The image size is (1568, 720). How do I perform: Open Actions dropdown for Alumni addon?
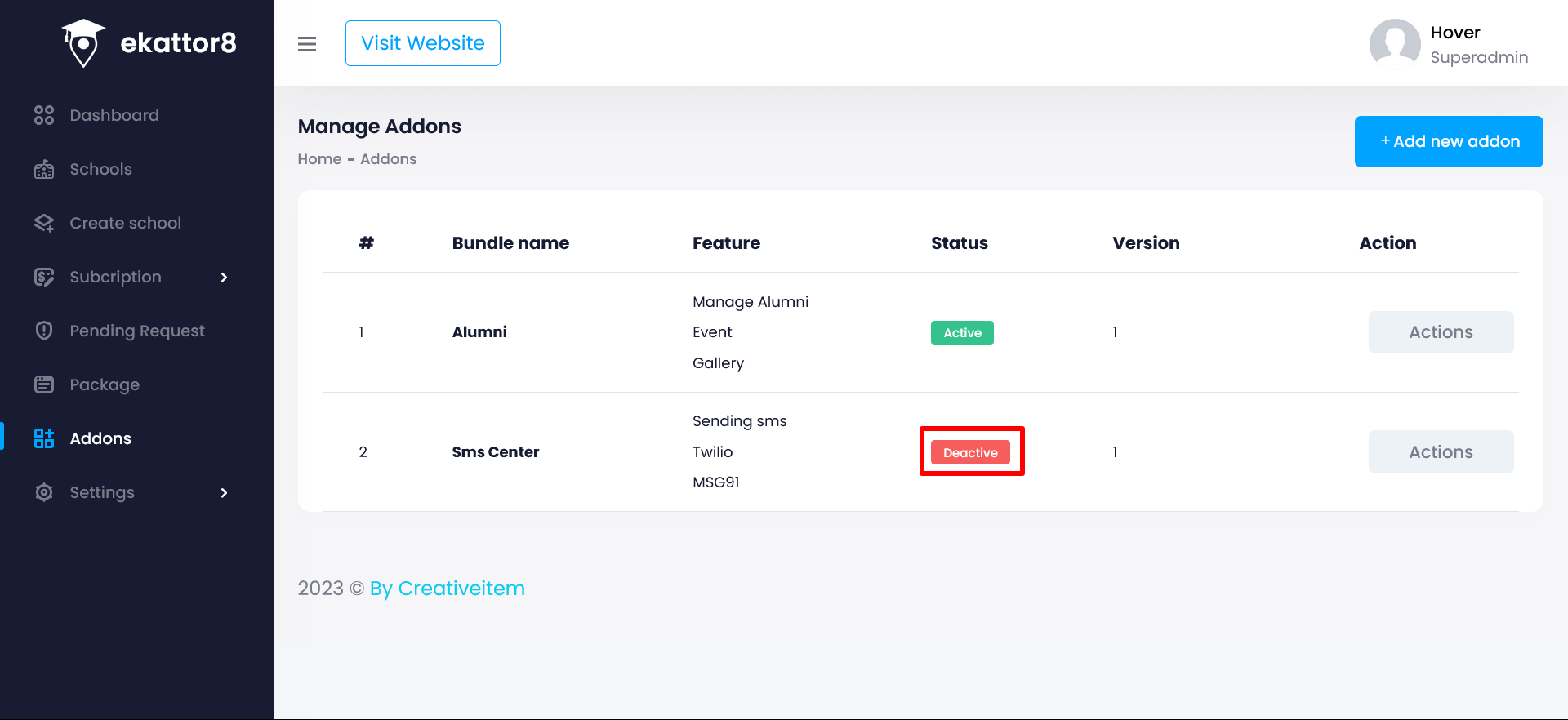pos(1441,332)
